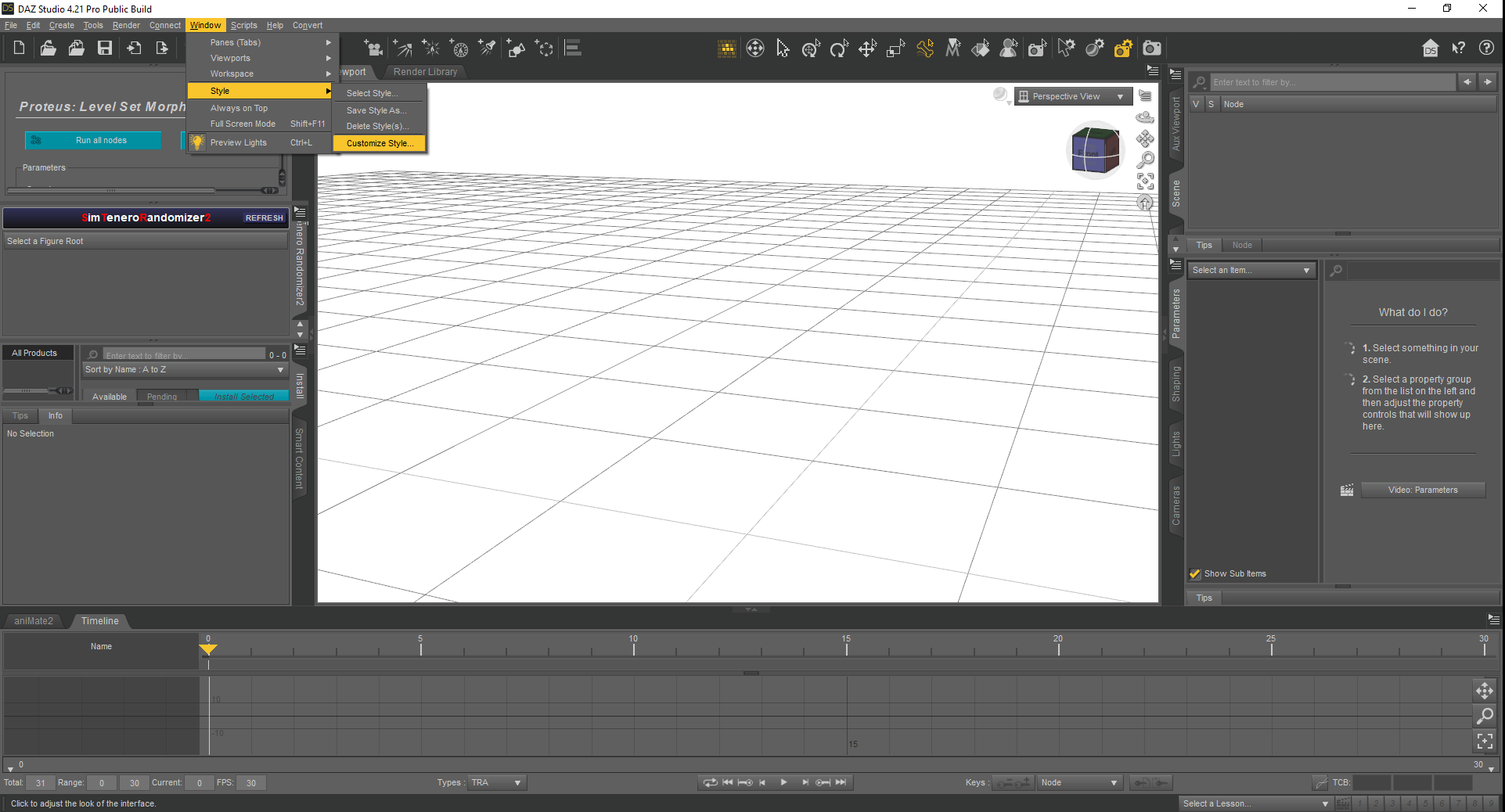
Task: Create a new distant light
Action: tap(402, 49)
